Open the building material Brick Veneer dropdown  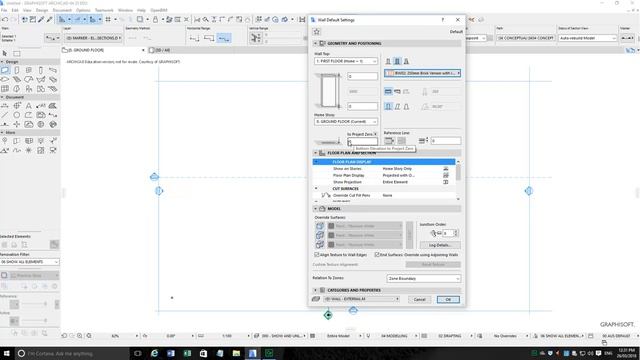click(x=422, y=73)
